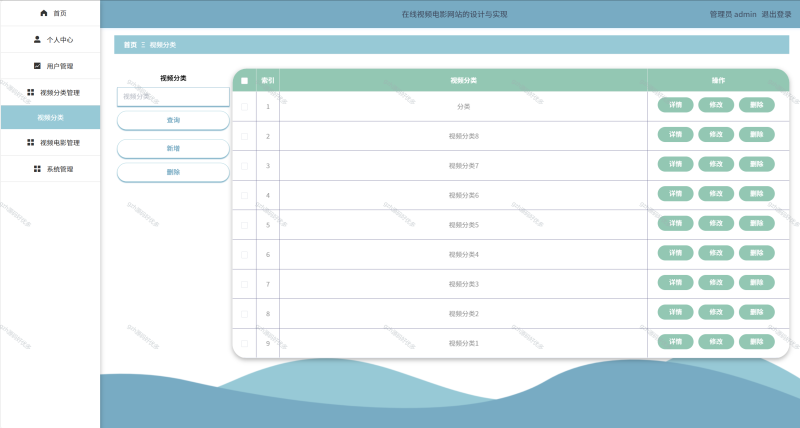Click the 新增 button

pos(173,148)
